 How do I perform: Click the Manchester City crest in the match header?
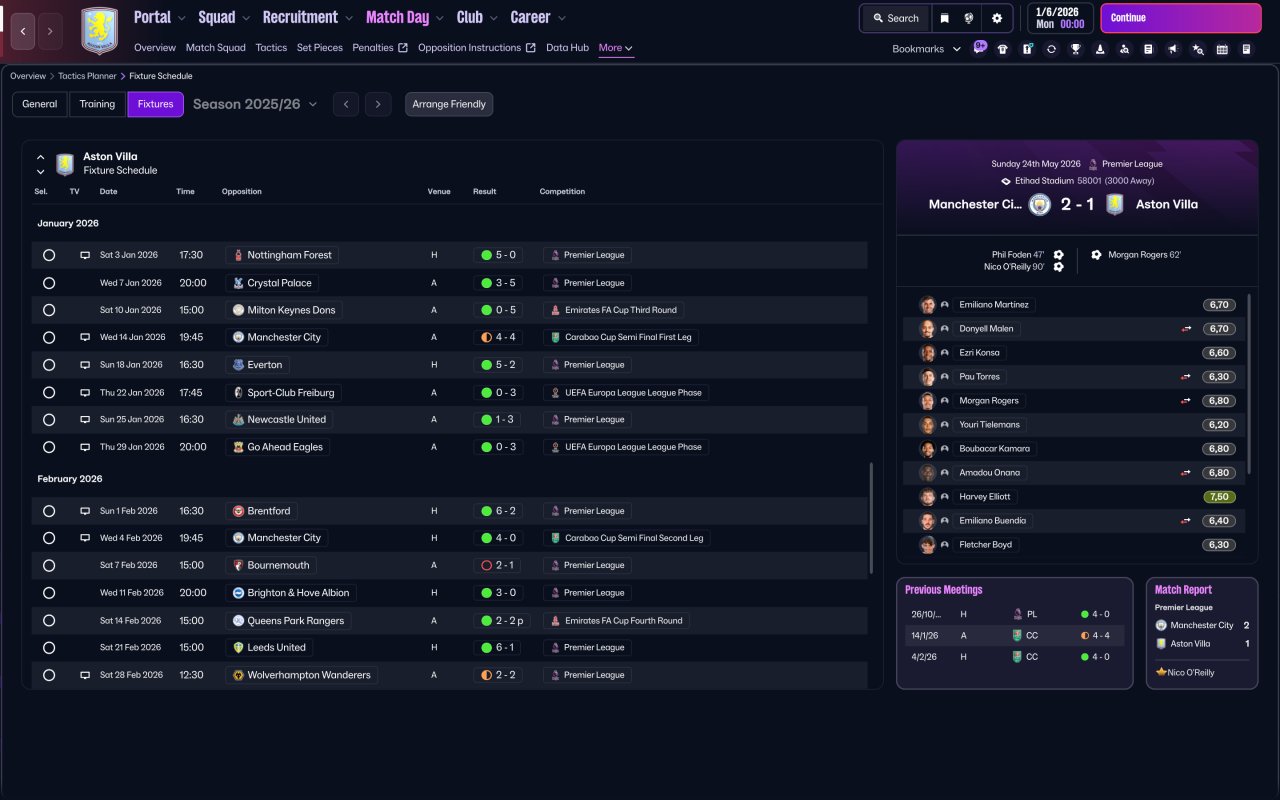click(1040, 204)
